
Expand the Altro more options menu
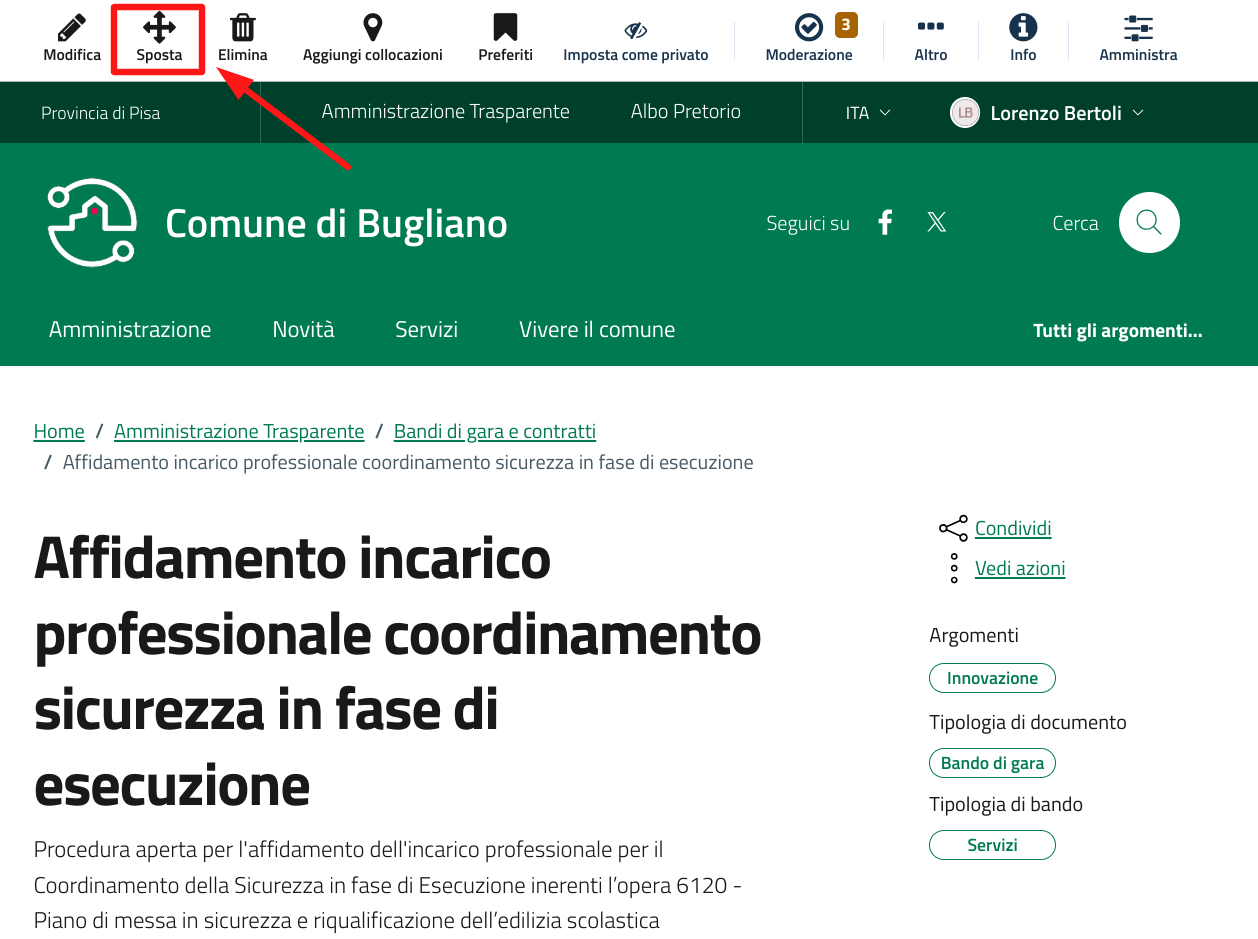930,29
